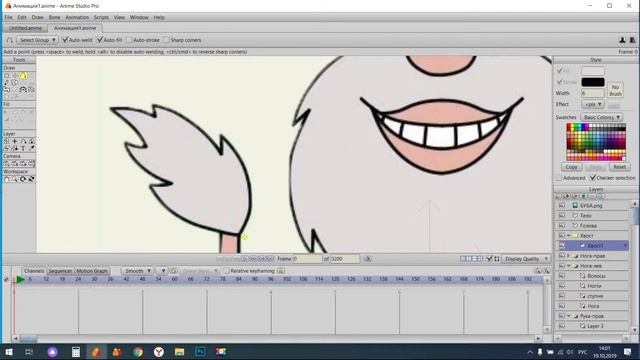Enable the Auto-stroke checkbox
This screenshot has width=640, height=360.
click(x=129, y=40)
